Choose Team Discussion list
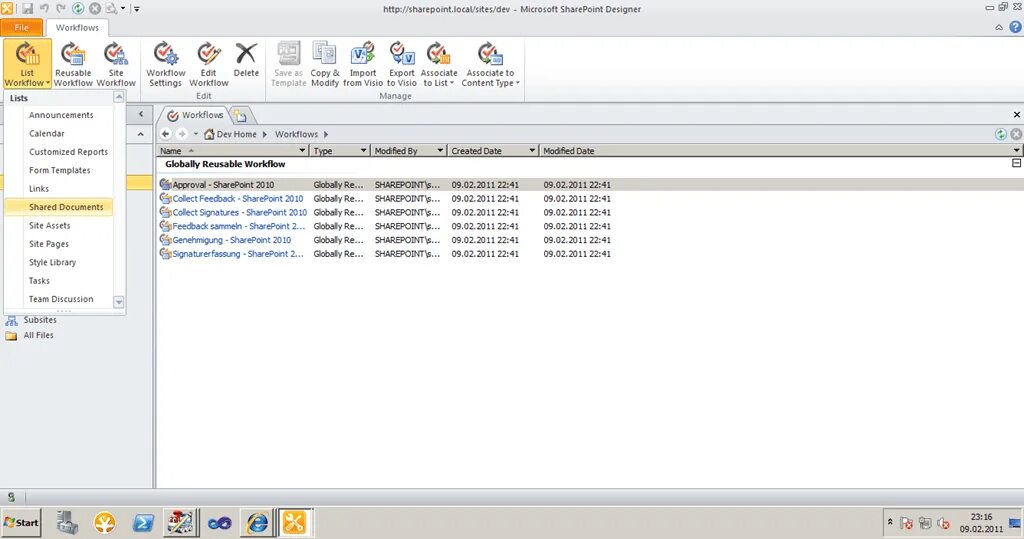 (x=61, y=299)
